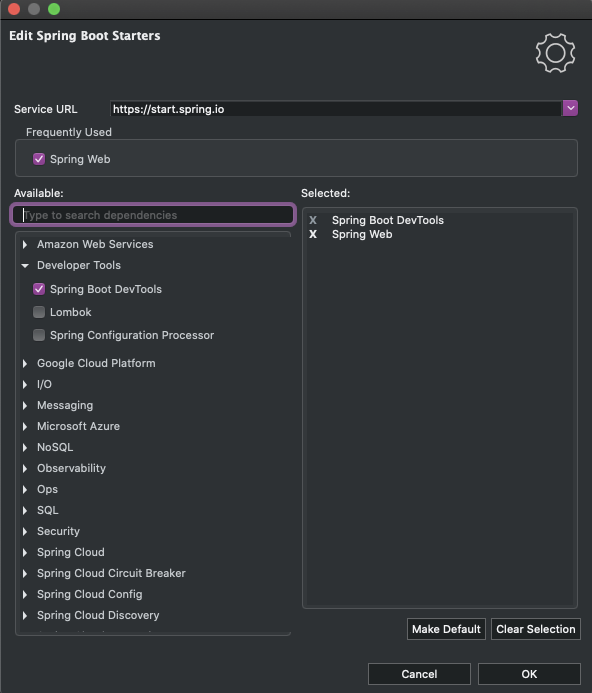Enable the Lombok checkbox
592x693 pixels.
39,312
